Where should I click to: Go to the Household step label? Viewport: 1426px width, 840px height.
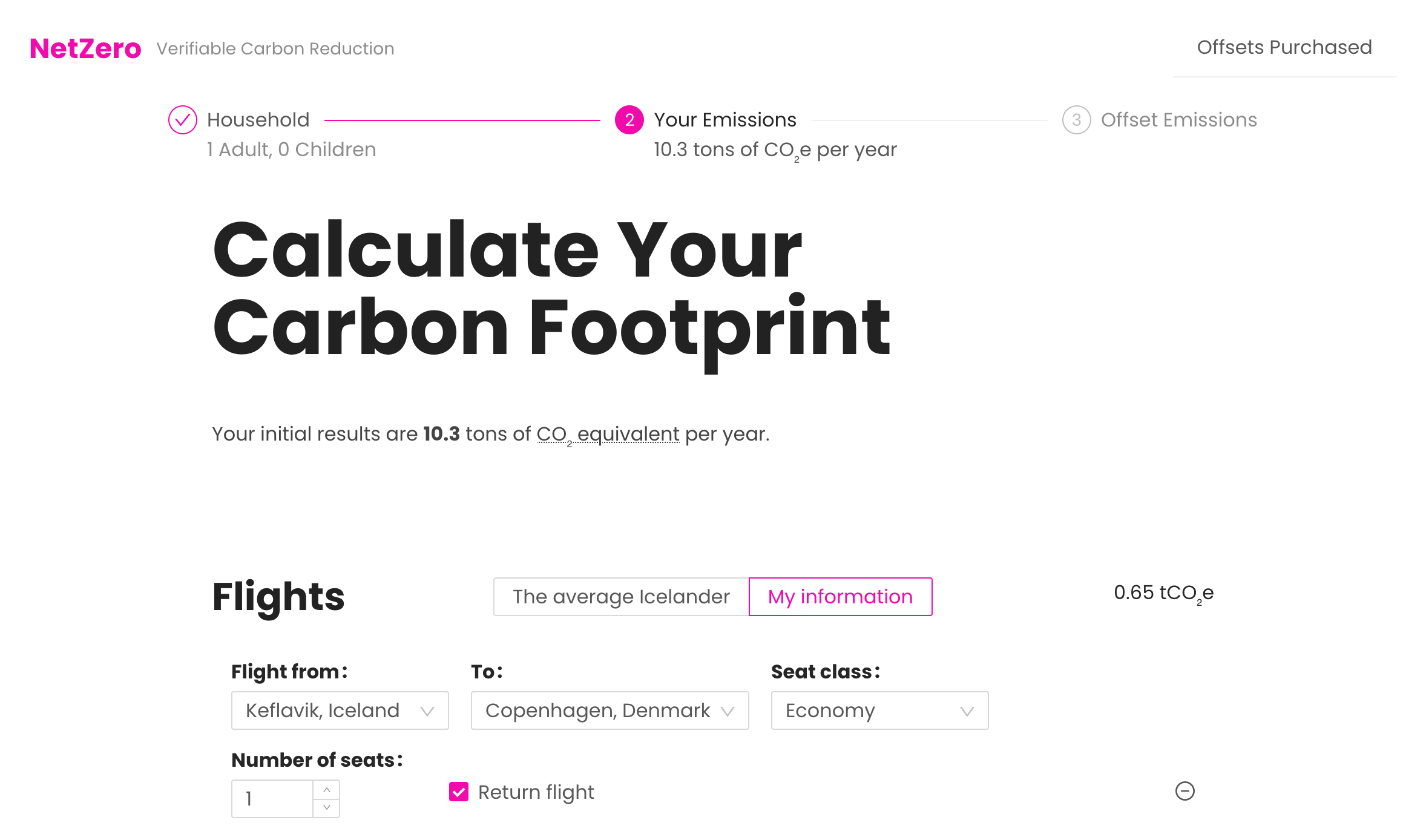click(x=258, y=120)
